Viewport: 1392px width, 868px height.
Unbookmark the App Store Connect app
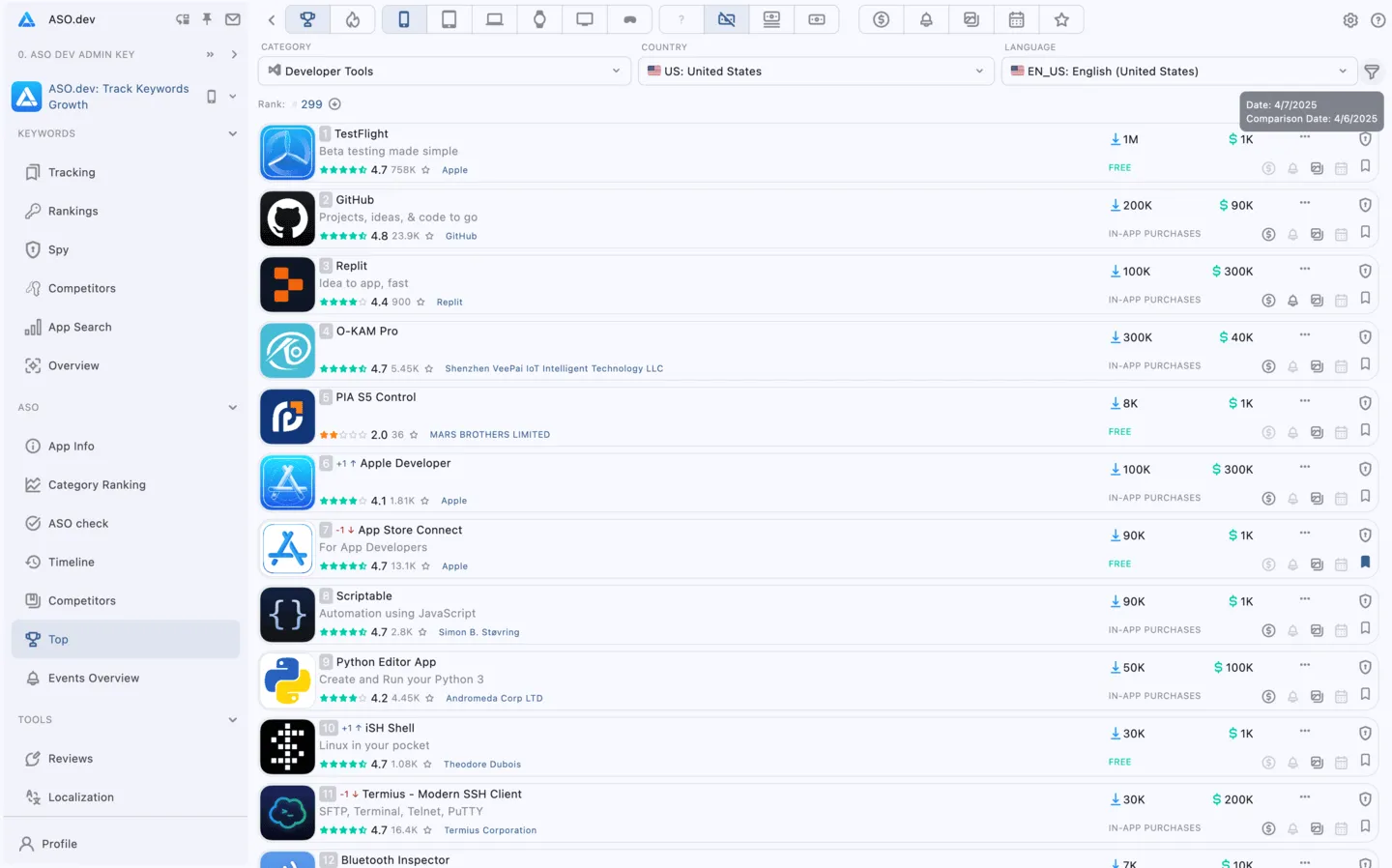[x=1365, y=562]
